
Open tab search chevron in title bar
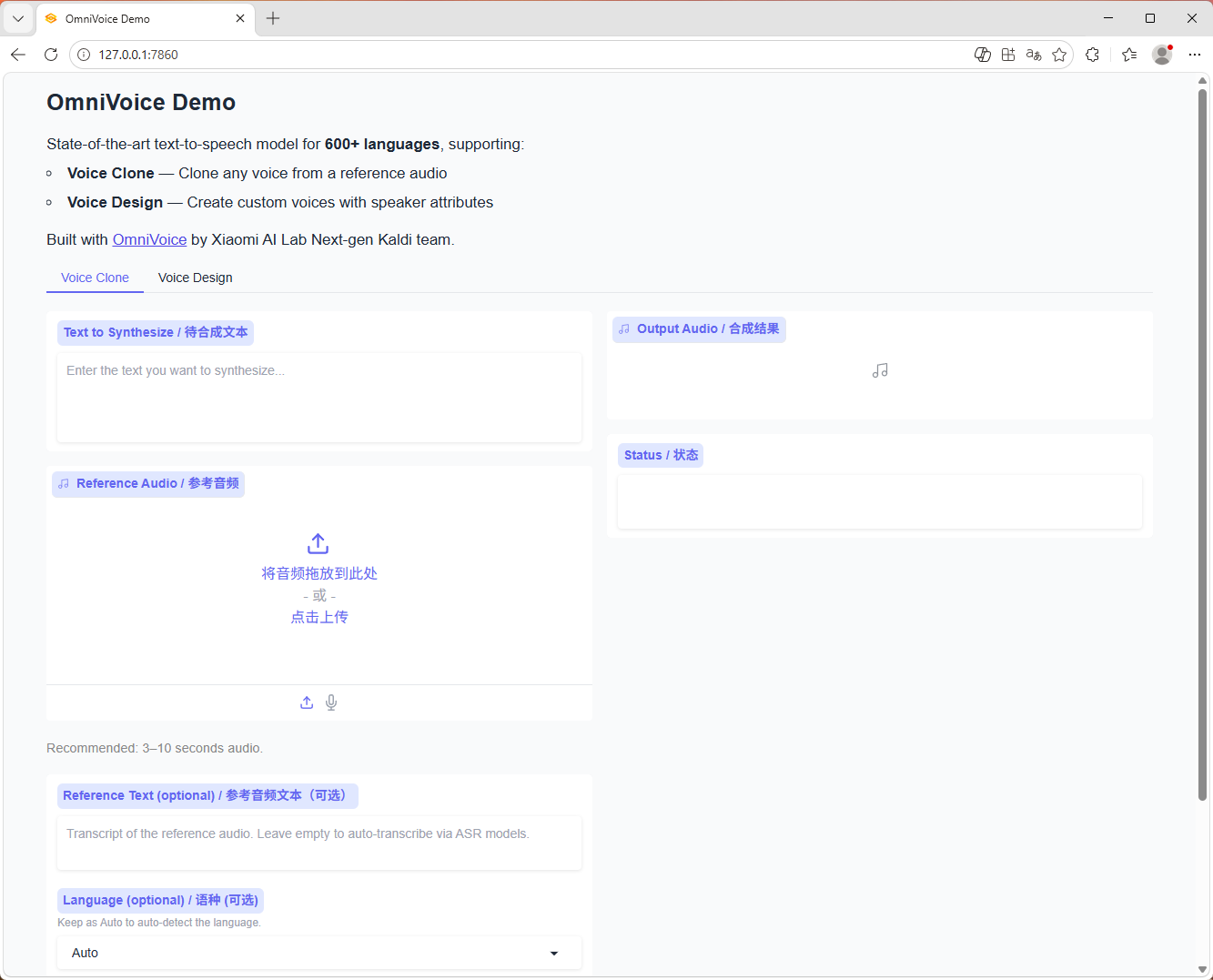(18, 18)
